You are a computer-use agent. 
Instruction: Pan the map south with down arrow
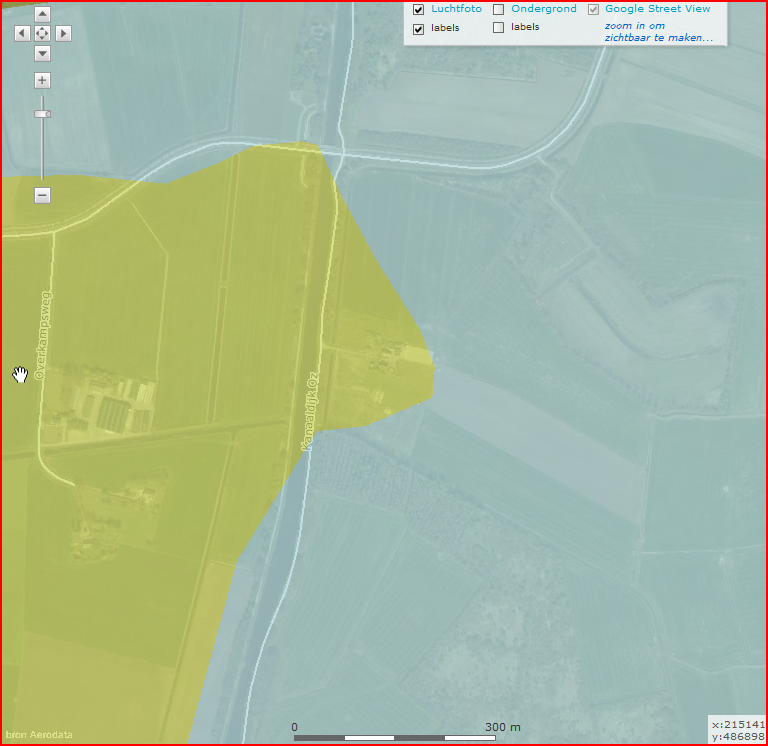[x=42, y=53]
